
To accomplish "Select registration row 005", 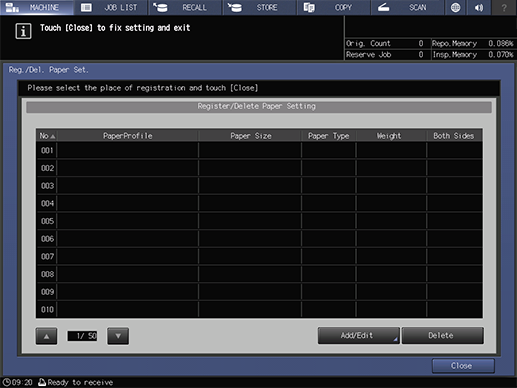I will click(259, 221).
